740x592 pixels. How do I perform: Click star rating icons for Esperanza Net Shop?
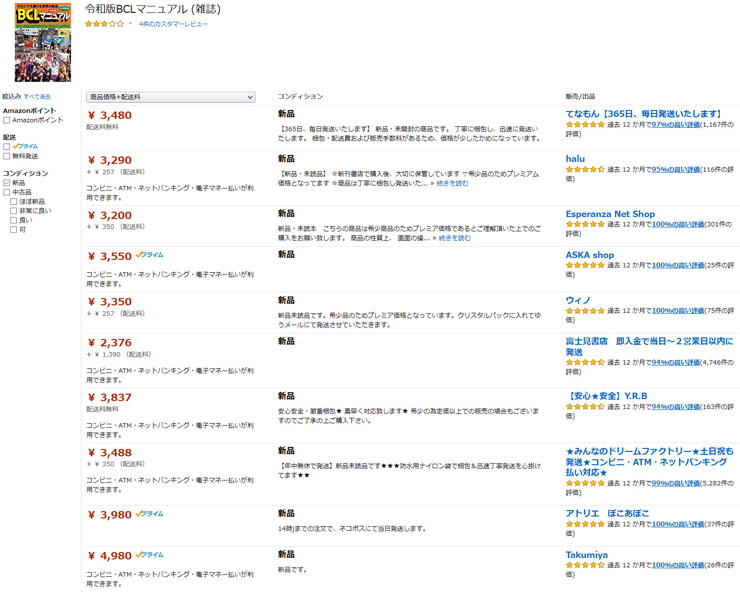coord(585,224)
